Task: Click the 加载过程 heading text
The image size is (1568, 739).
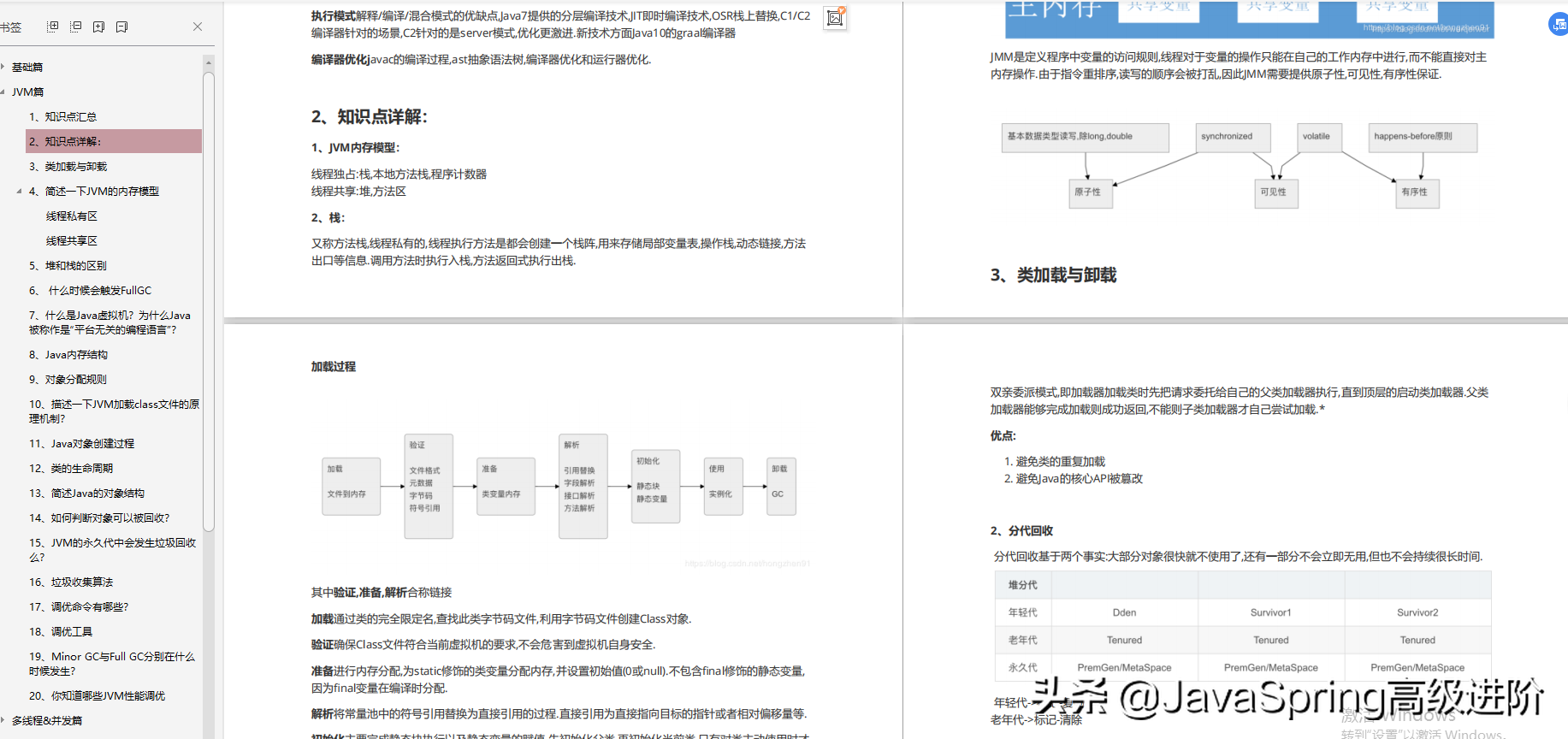Action: [334, 366]
